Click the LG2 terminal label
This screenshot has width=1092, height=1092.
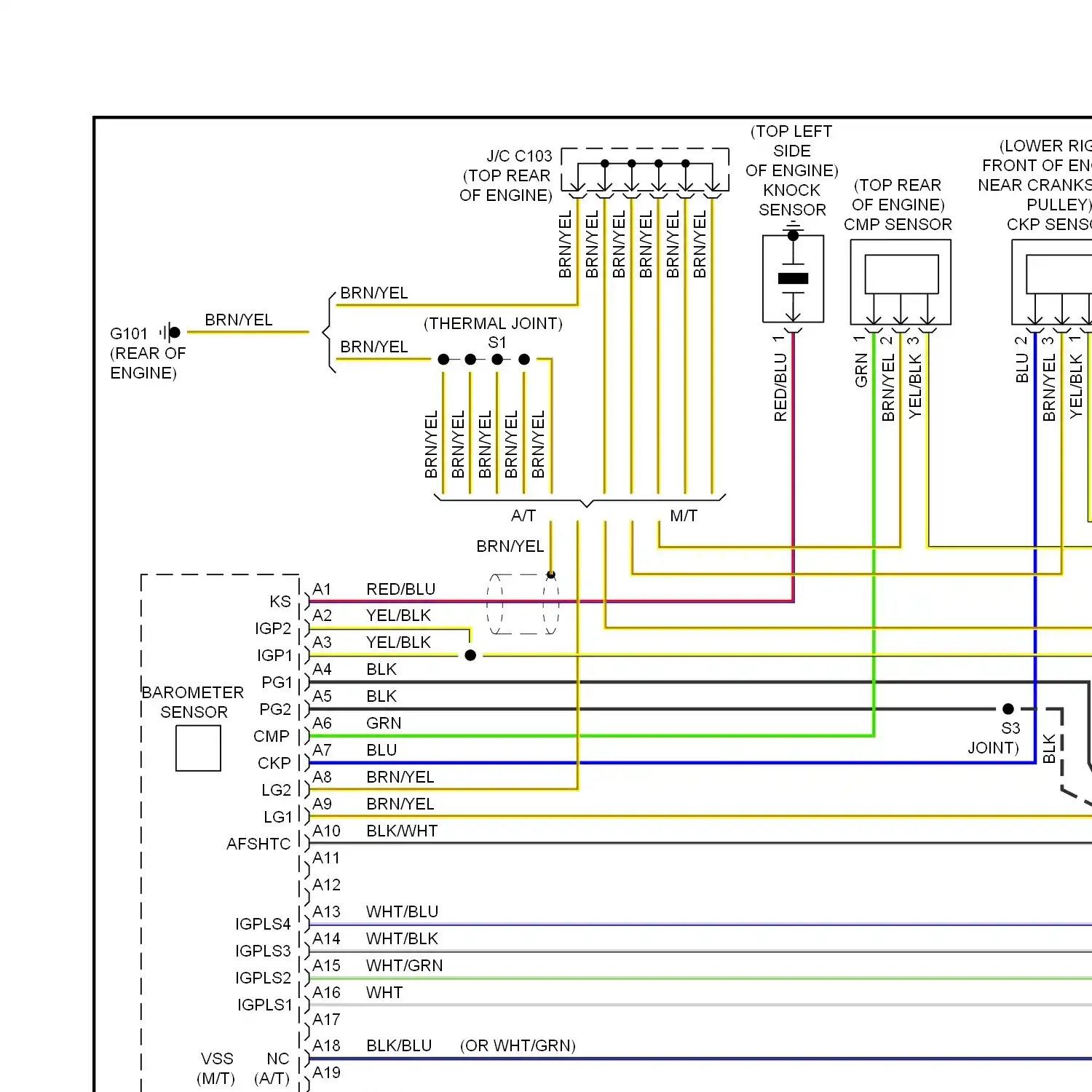click(277, 790)
